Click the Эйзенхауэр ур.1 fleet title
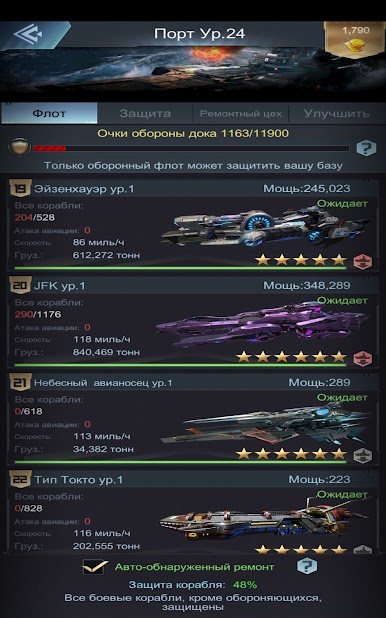This screenshot has width=386, height=618. click(84, 189)
